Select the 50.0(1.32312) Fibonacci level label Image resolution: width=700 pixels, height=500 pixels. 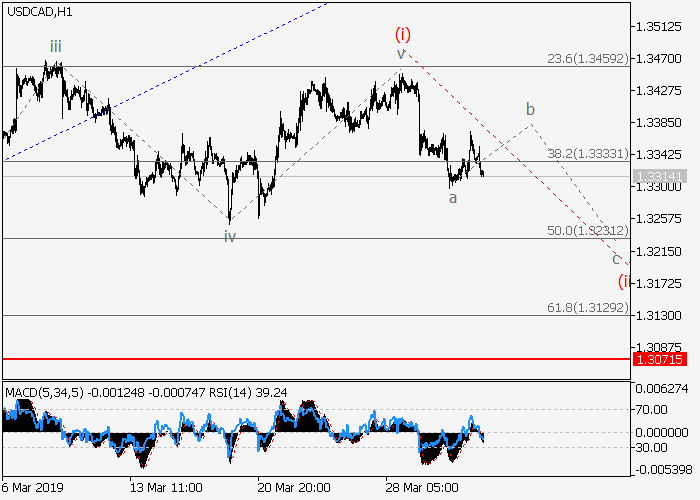589,230
